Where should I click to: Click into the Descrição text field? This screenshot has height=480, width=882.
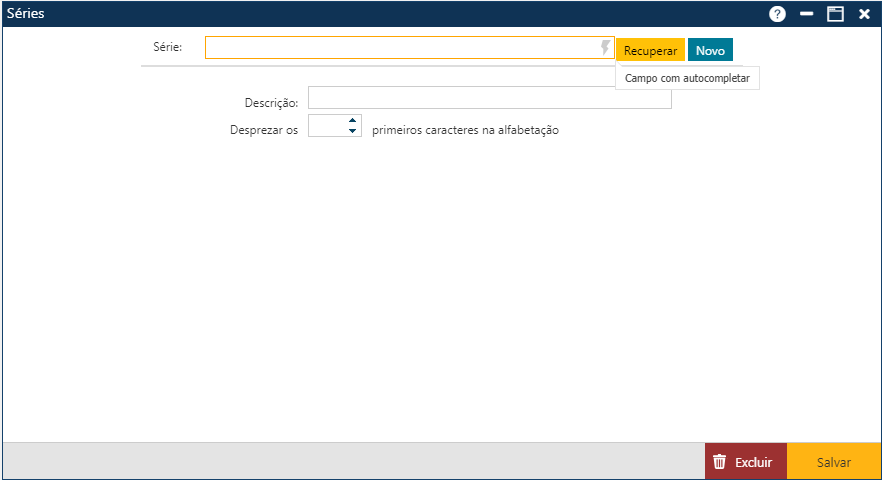coord(489,98)
